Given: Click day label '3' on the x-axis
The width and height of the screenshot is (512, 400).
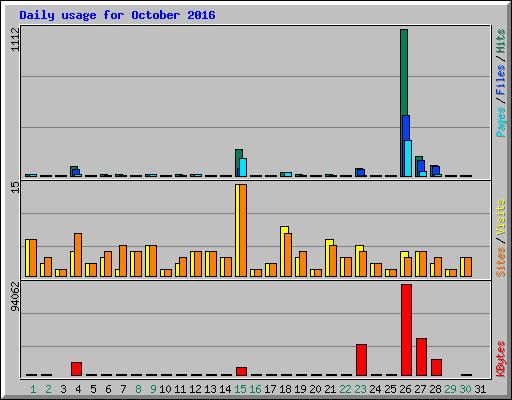Looking at the screenshot, I should (x=63, y=389).
